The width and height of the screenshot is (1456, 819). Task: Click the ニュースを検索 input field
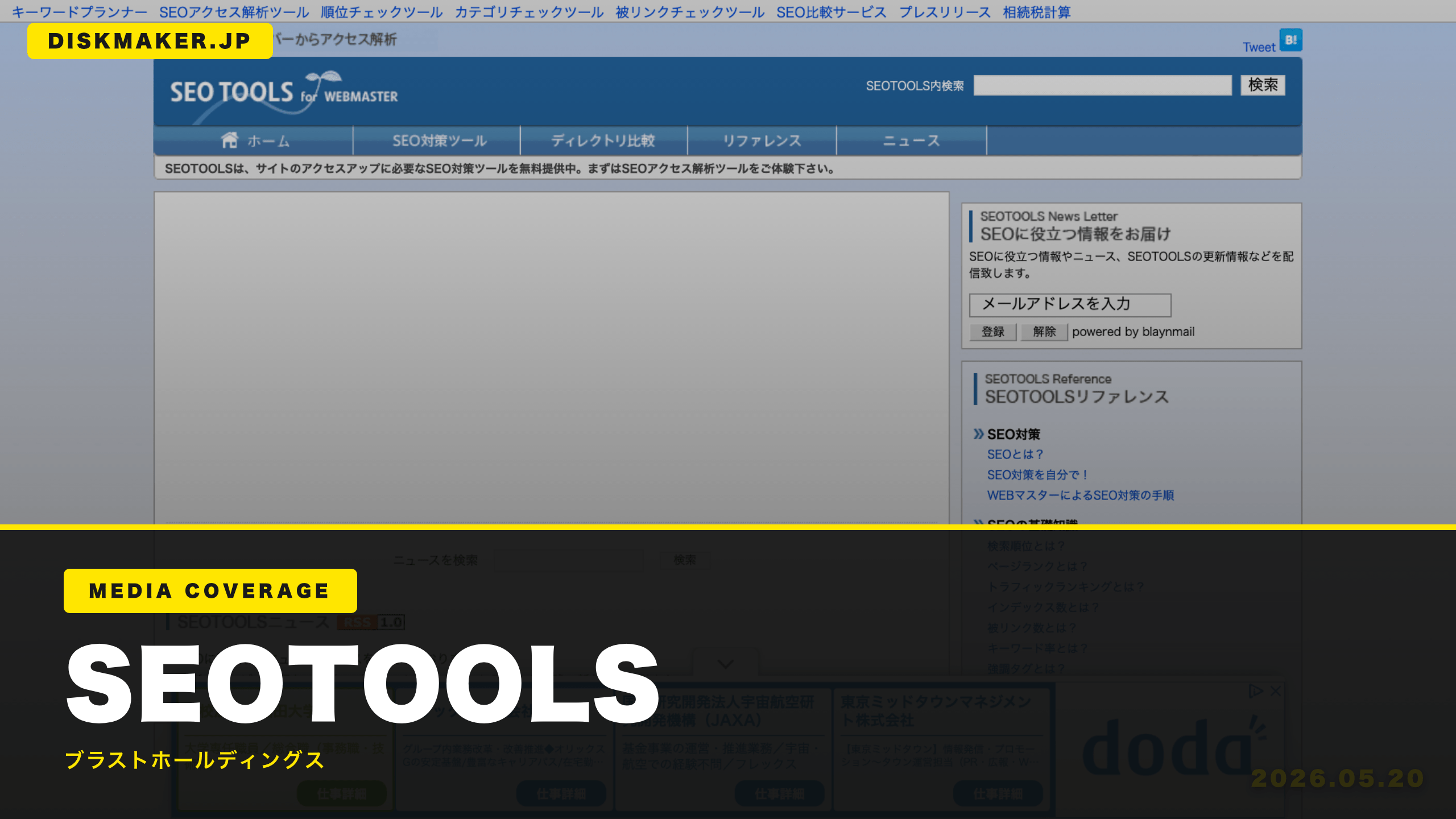coord(569,560)
